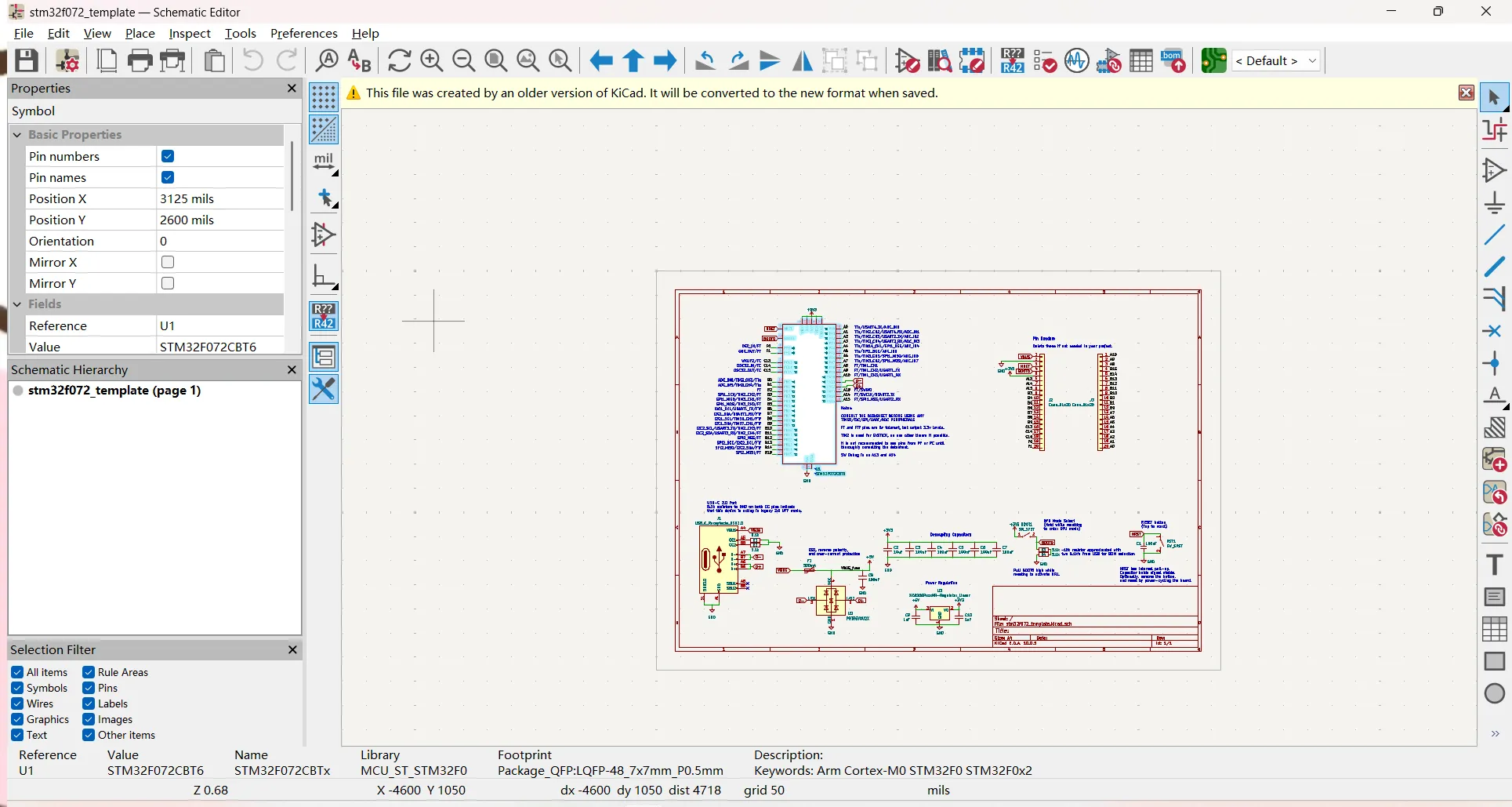The width and height of the screenshot is (1512, 807).
Task: Open the symbol library browser
Action: 940,60
